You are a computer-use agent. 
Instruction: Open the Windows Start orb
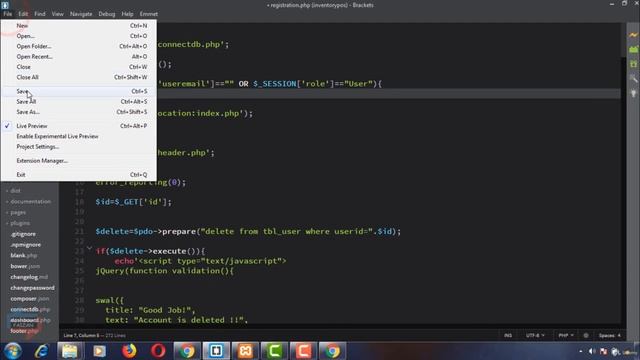pyautogui.click(x=13, y=351)
